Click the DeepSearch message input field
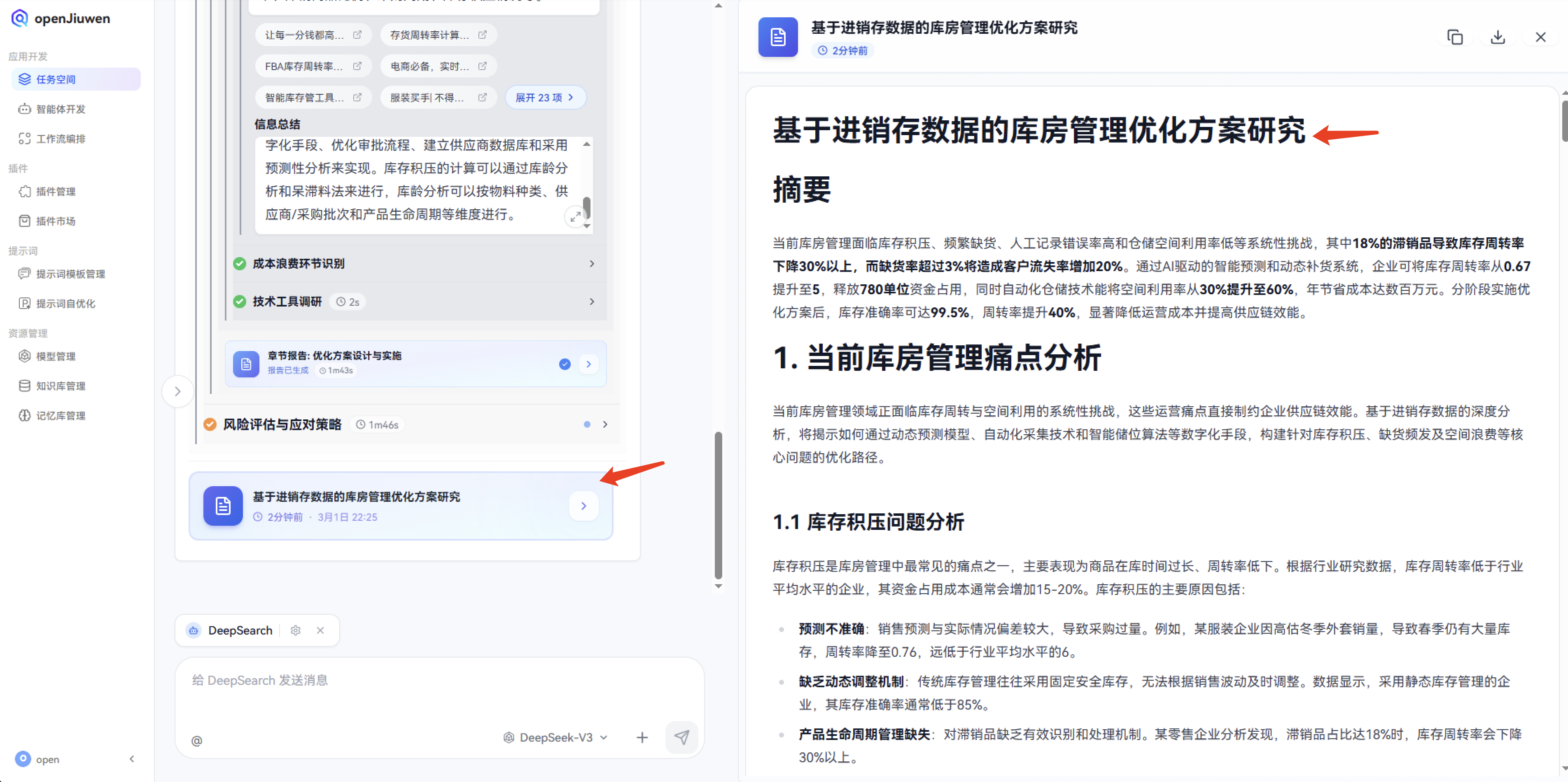This screenshot has height=782, width=1568. 426,680
